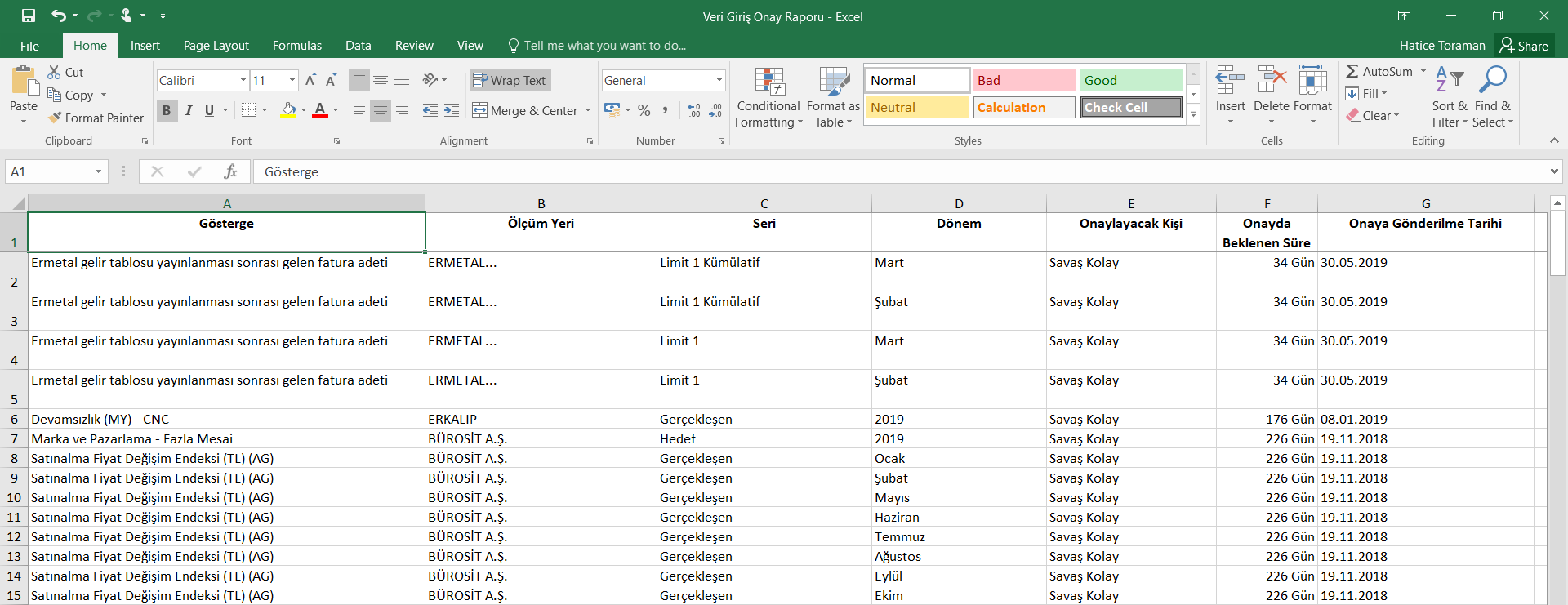The image size is (1568, 605).
Task: Apply the Good cell style
Action: (x=1130, y=80)
